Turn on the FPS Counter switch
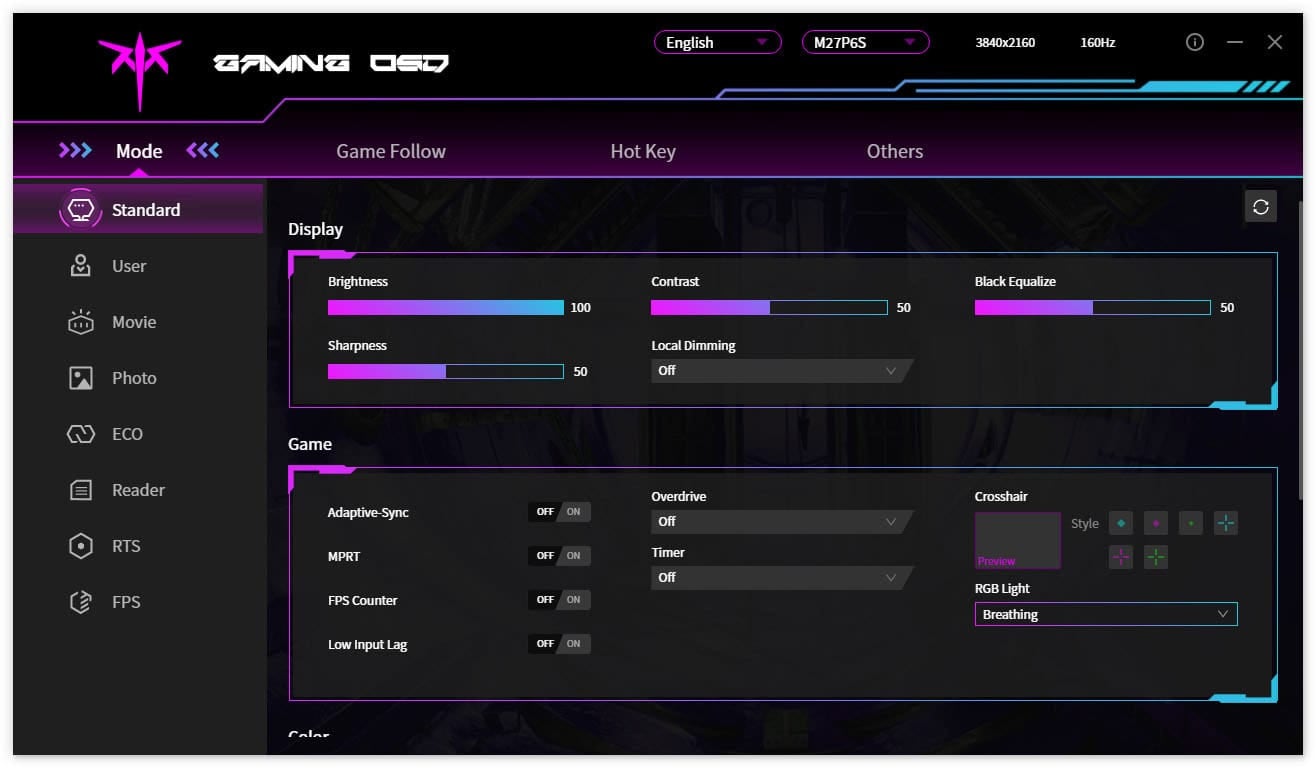 [559, 600]
